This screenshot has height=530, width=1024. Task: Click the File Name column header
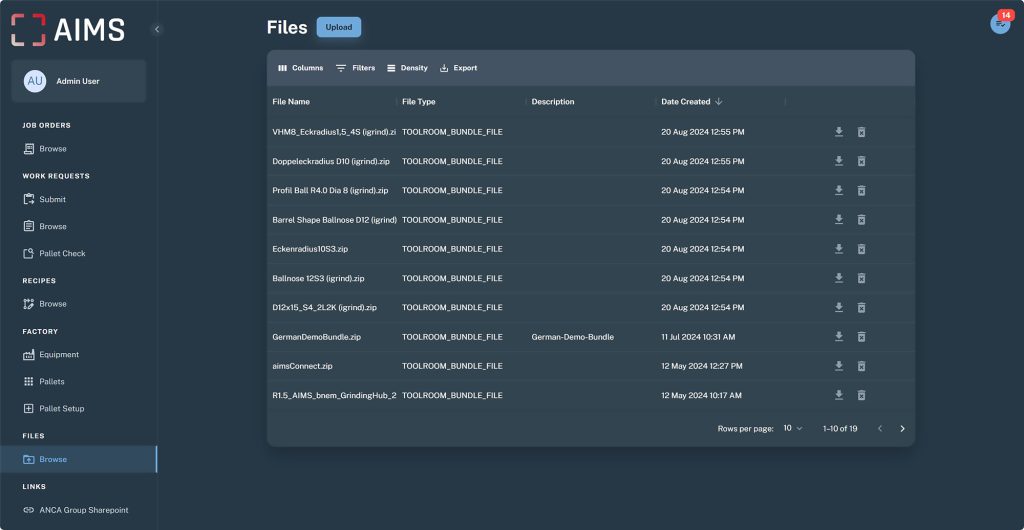pos(291,102)
